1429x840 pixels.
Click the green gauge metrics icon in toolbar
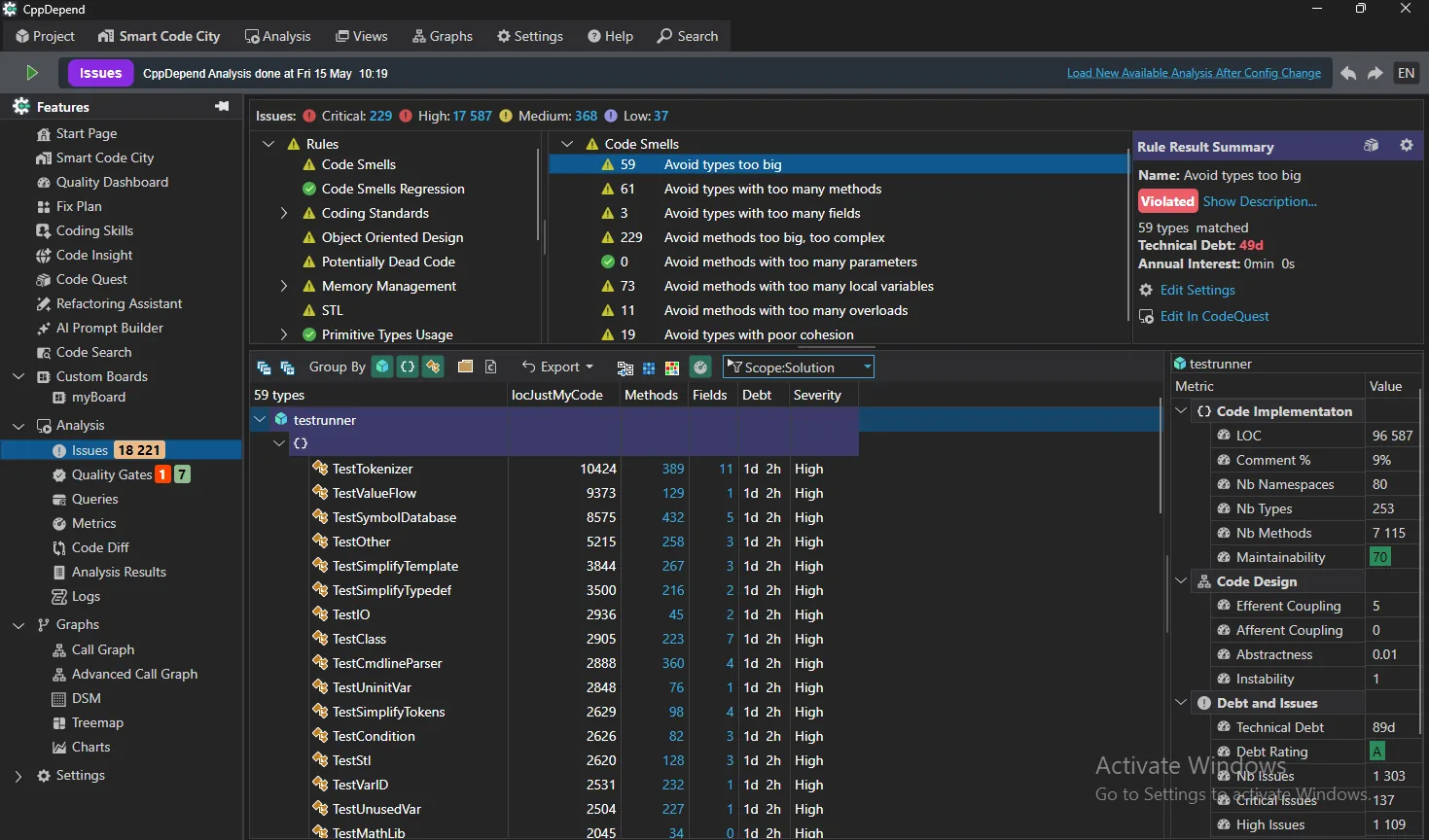tap(700, 367)
